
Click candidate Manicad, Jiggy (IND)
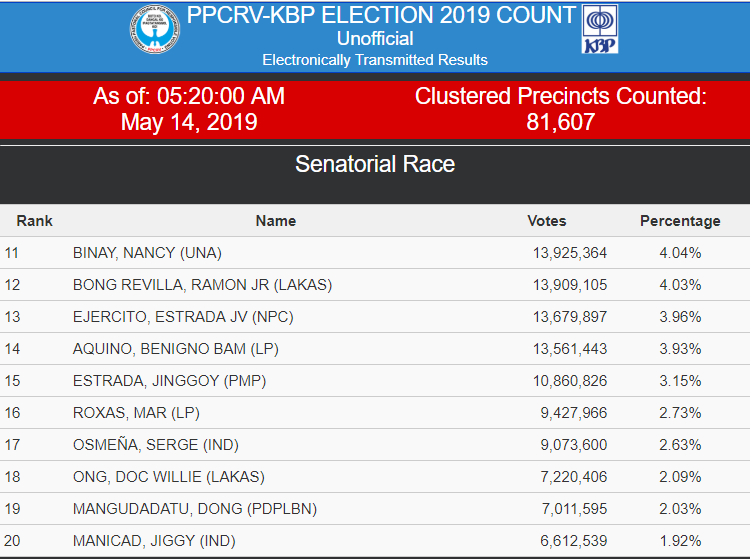tap(154, 541)
